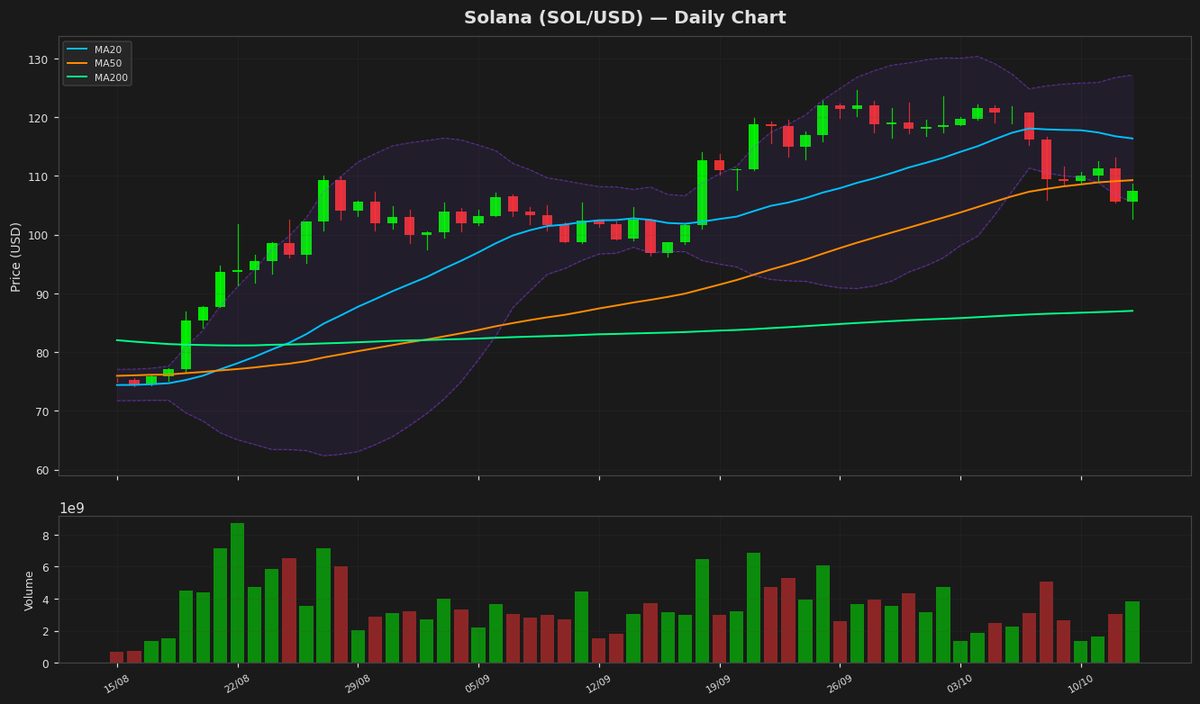
Task: Pick the 120 price tick label
Action: pos(38,118)
